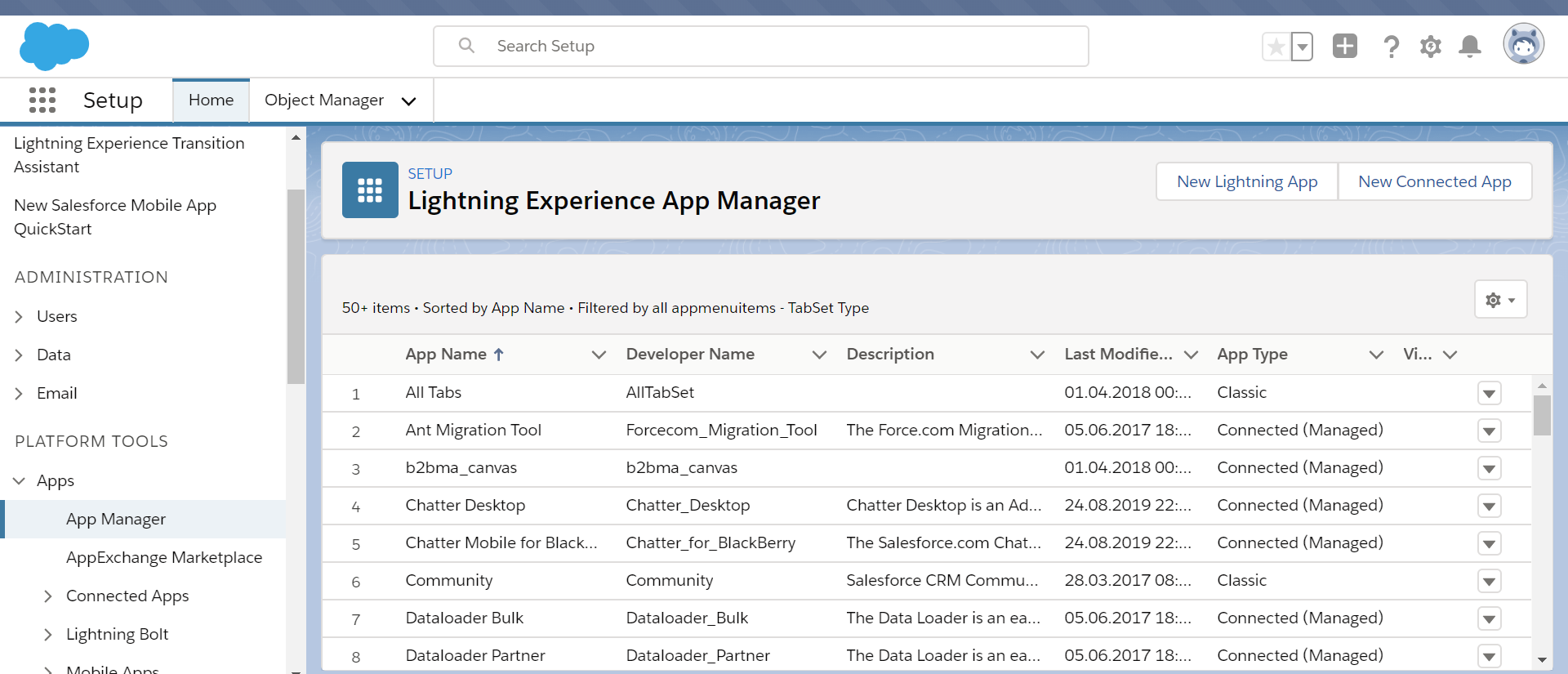Screen dimensions: 1568x674
Task: Click the Setup gear icon in header
Action: [x=1430, y=47]
